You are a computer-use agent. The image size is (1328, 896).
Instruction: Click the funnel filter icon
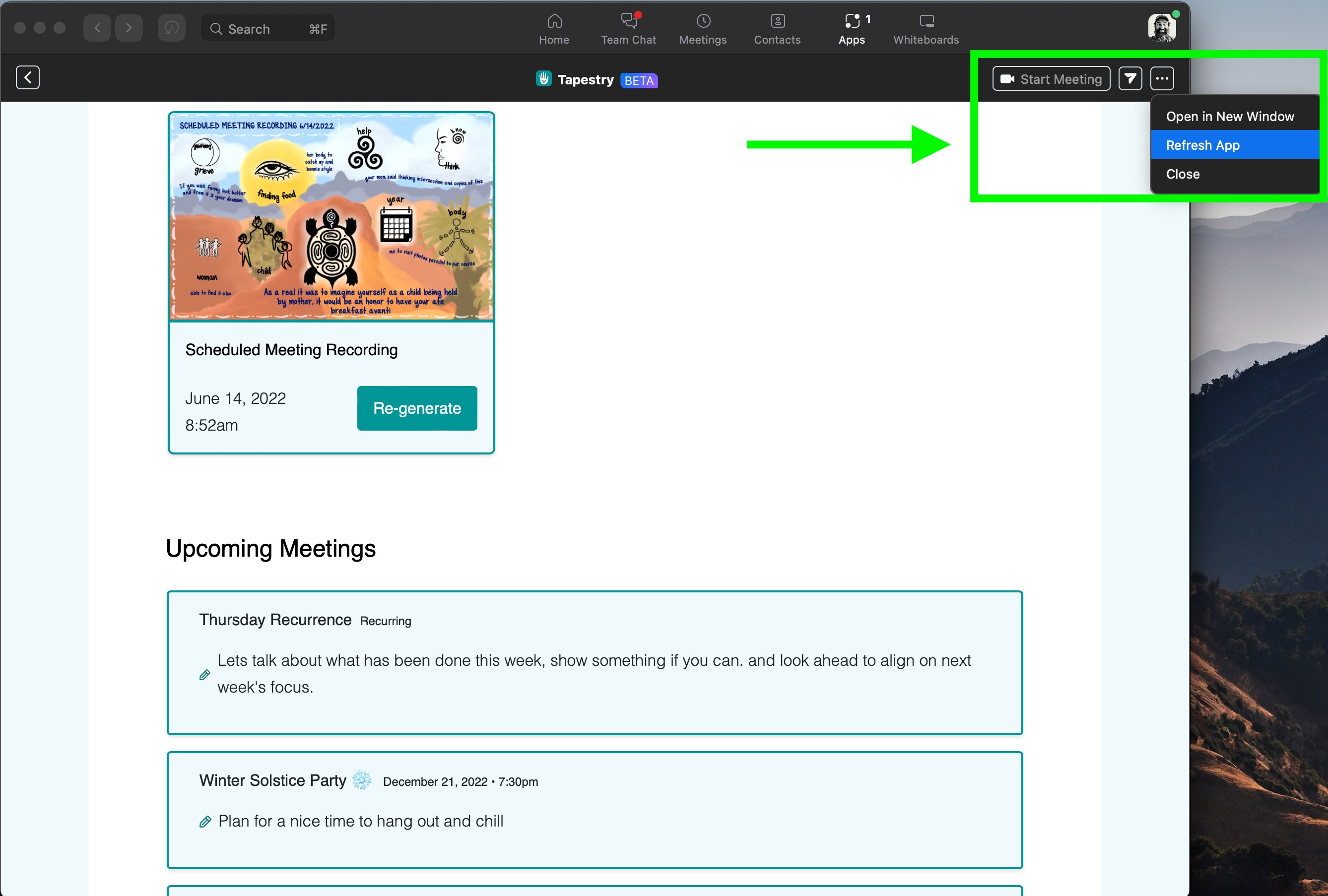(1129, 79)
